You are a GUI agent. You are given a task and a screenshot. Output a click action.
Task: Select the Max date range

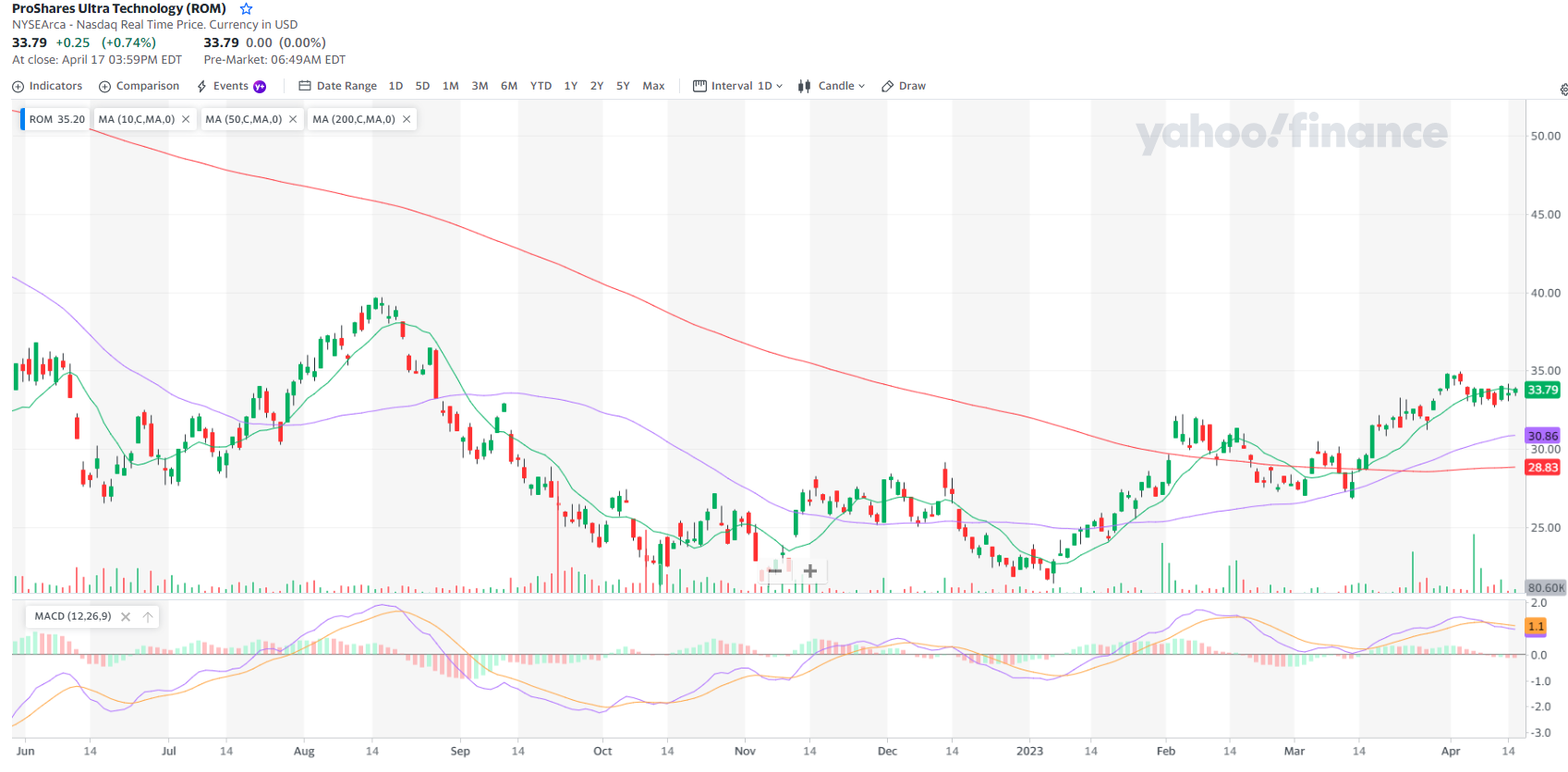point(653,86)
